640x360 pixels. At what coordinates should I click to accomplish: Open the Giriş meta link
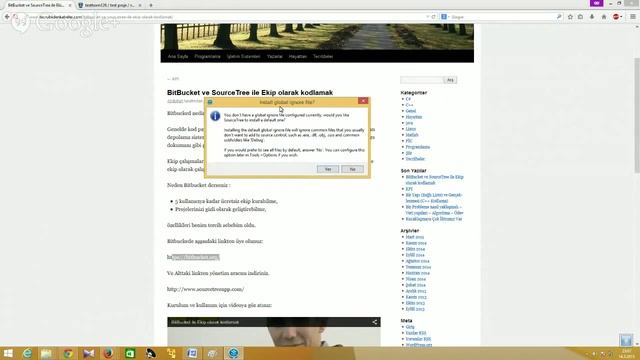tap(410, 327)
